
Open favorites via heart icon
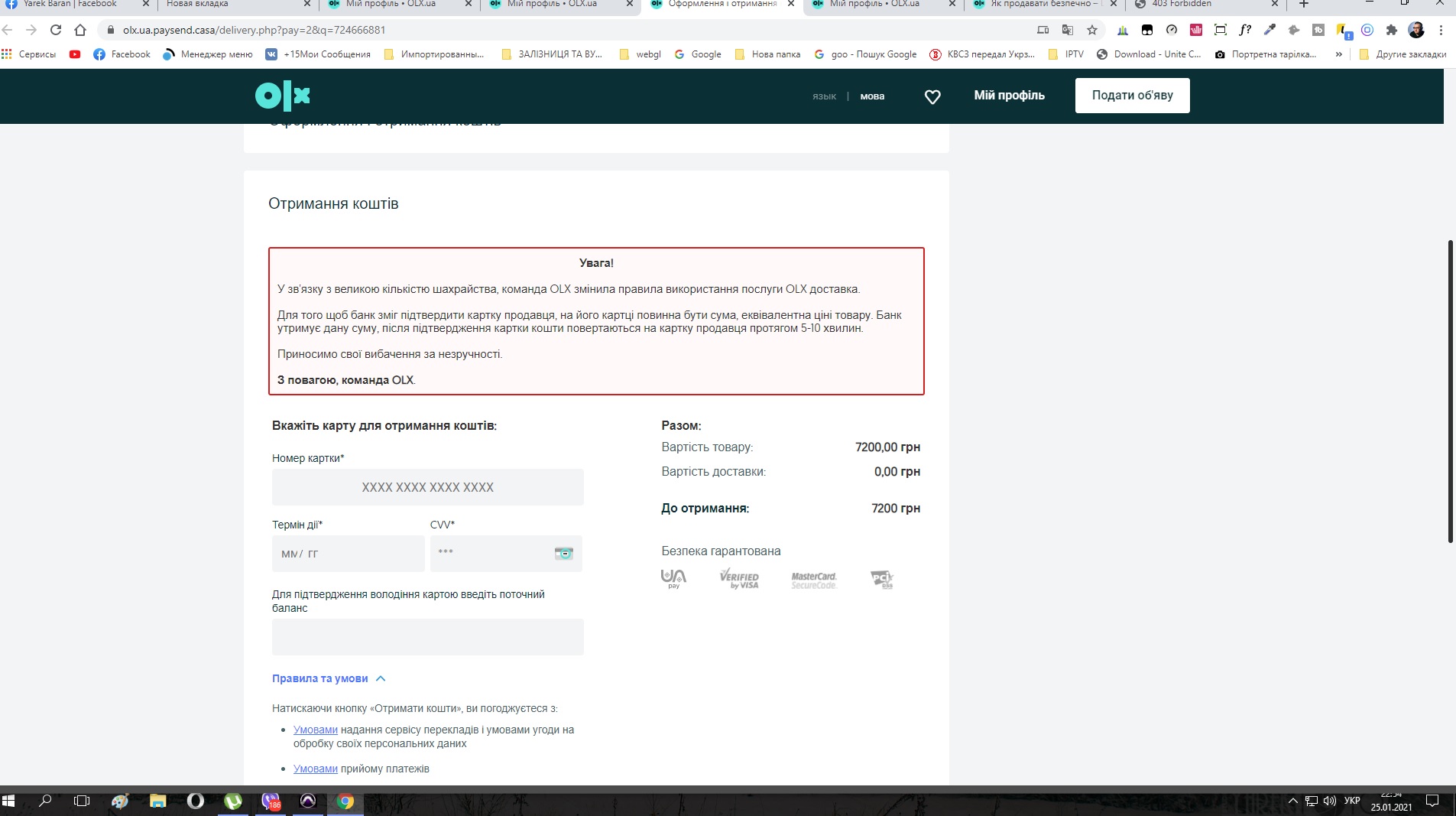click(932, 97)
